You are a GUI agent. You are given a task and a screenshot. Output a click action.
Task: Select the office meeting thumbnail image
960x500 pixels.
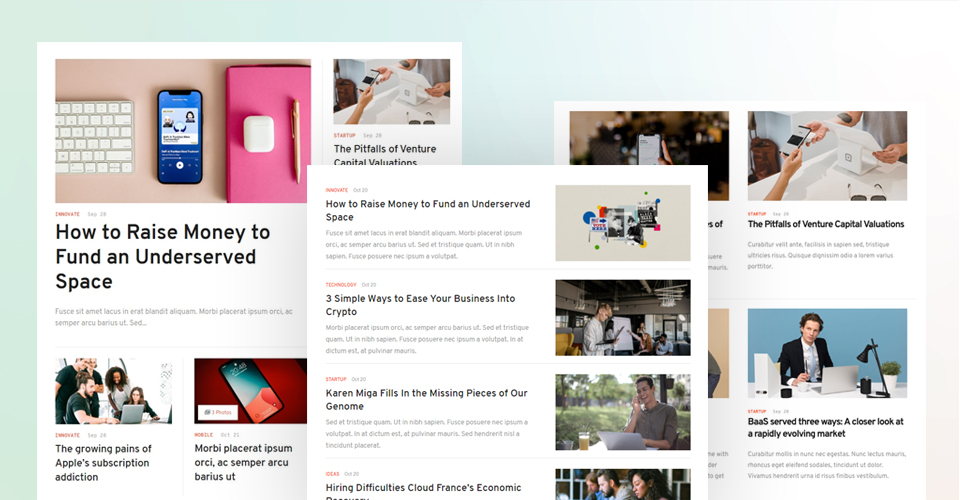[x=623, y=318]
